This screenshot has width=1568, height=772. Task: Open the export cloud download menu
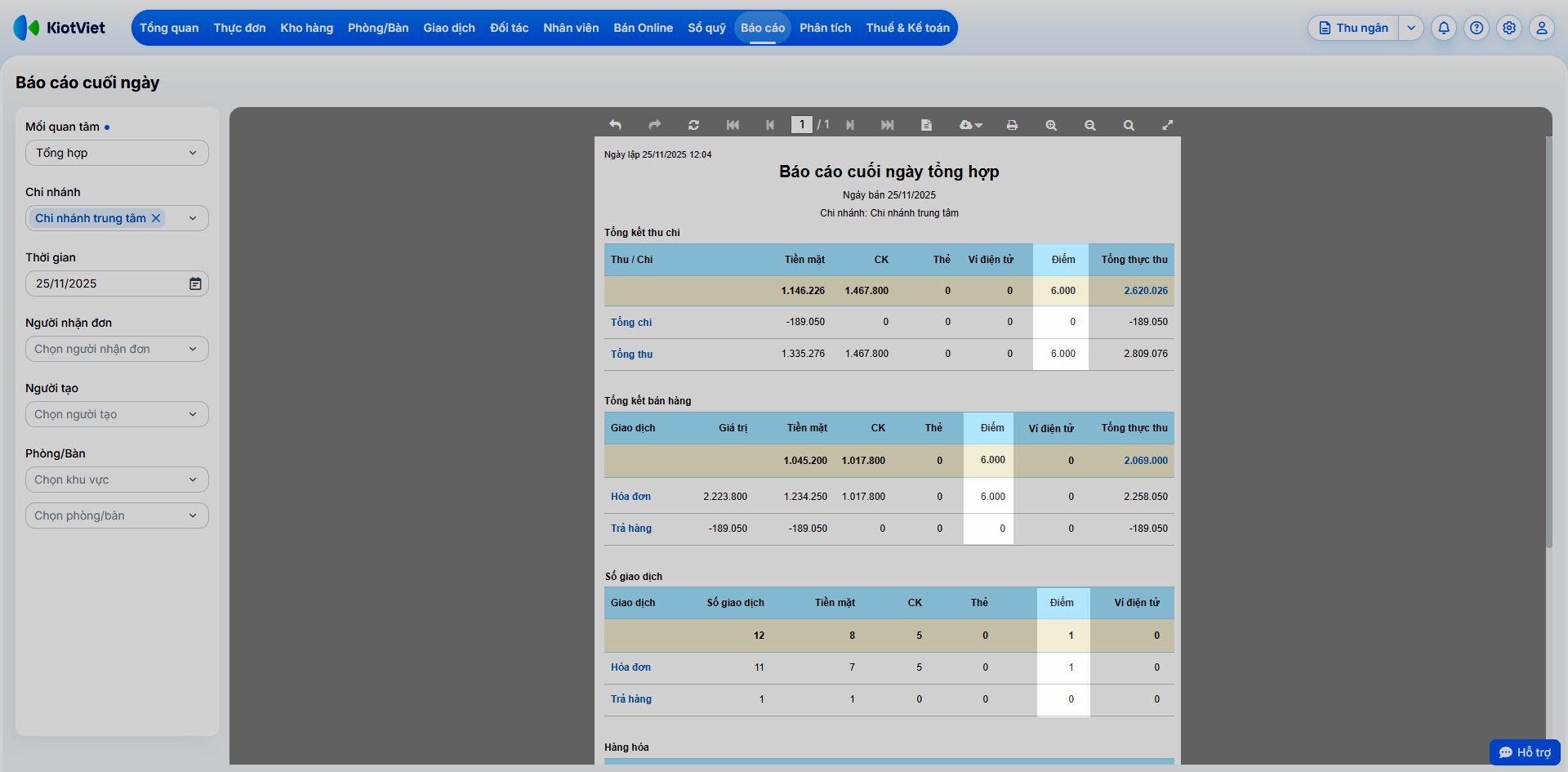click(970, 125)
